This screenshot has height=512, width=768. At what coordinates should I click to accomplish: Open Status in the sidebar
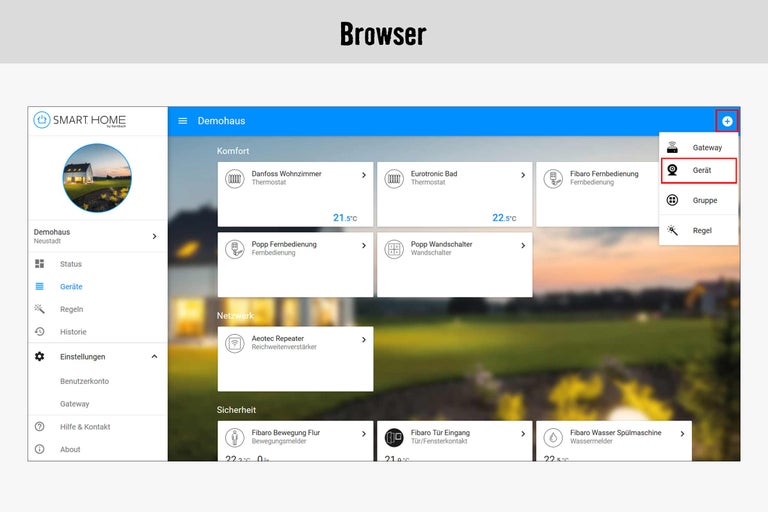[71, 264]
